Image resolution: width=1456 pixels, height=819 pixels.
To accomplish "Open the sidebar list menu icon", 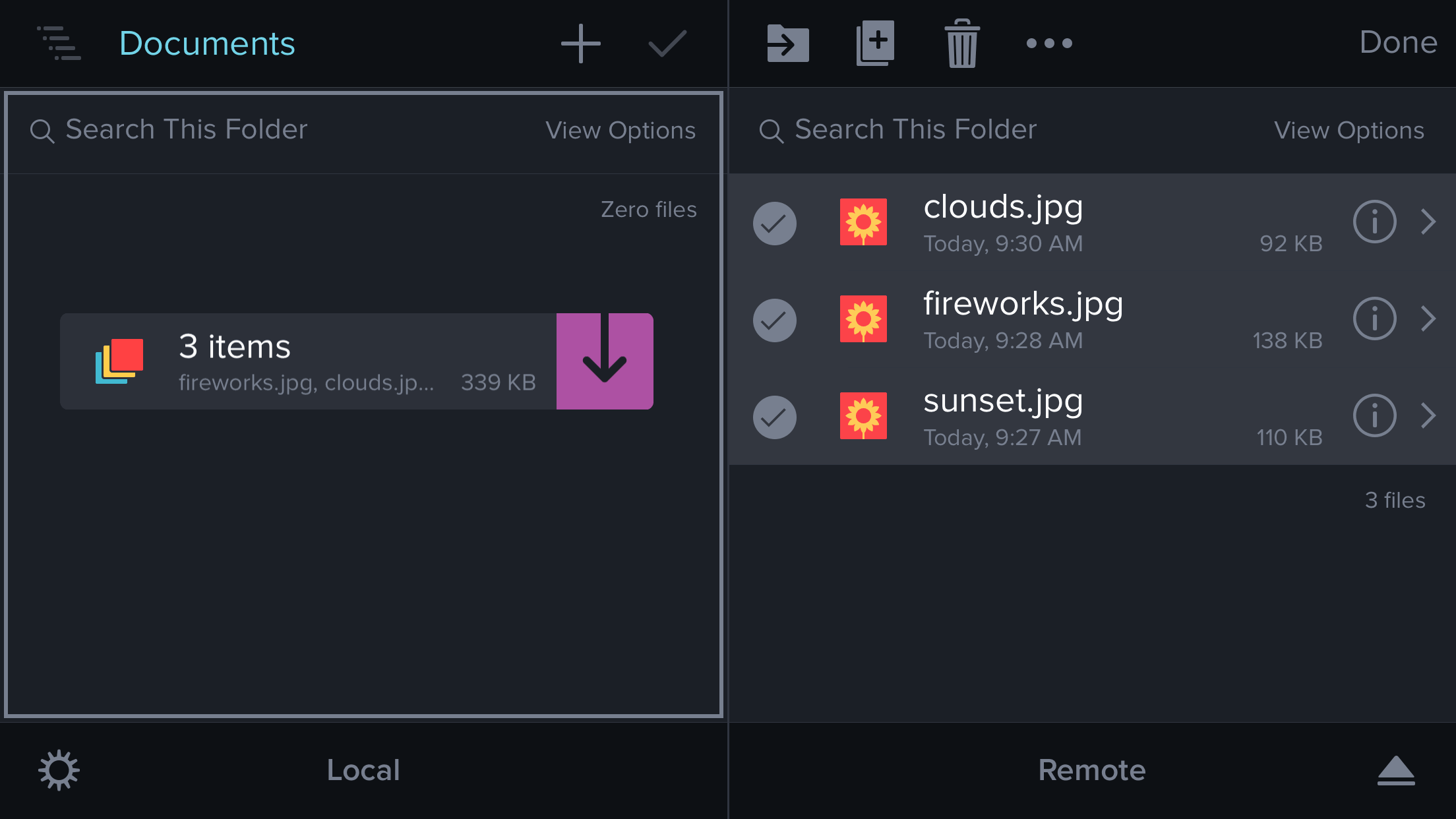I will 59,44.
